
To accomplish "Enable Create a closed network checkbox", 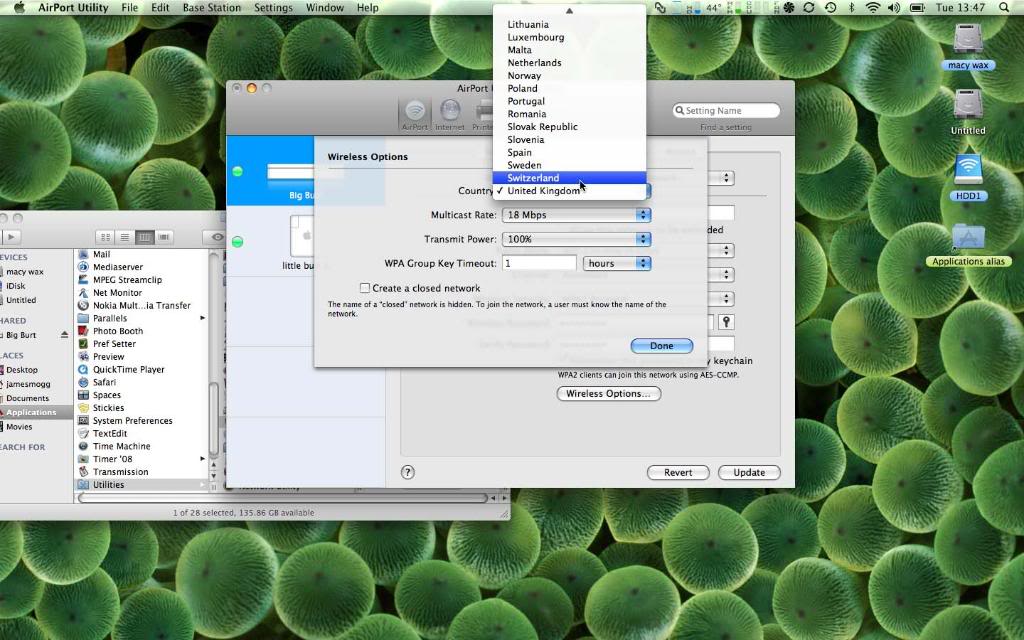I will pos(365,288).
